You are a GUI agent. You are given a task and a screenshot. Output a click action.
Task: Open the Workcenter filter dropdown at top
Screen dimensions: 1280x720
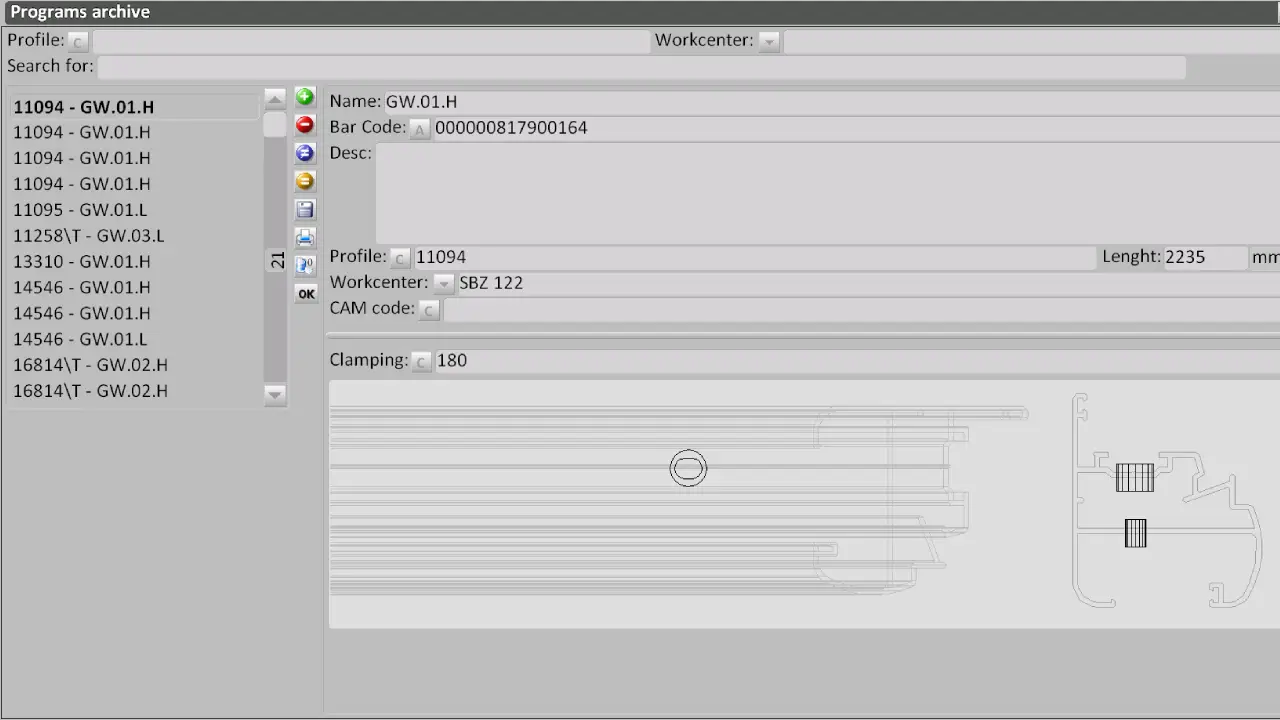click(769, 42)
